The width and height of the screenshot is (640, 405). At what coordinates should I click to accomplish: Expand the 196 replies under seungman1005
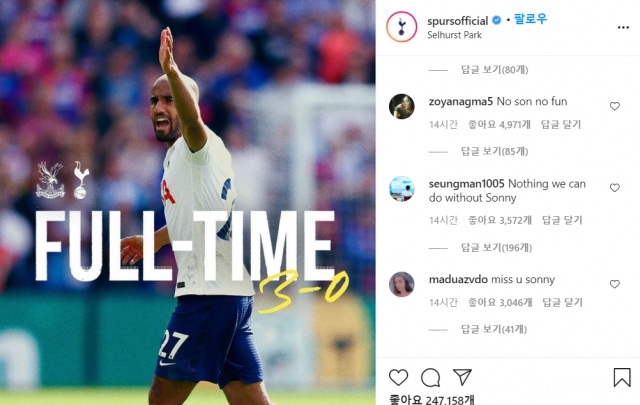[496, 247]
